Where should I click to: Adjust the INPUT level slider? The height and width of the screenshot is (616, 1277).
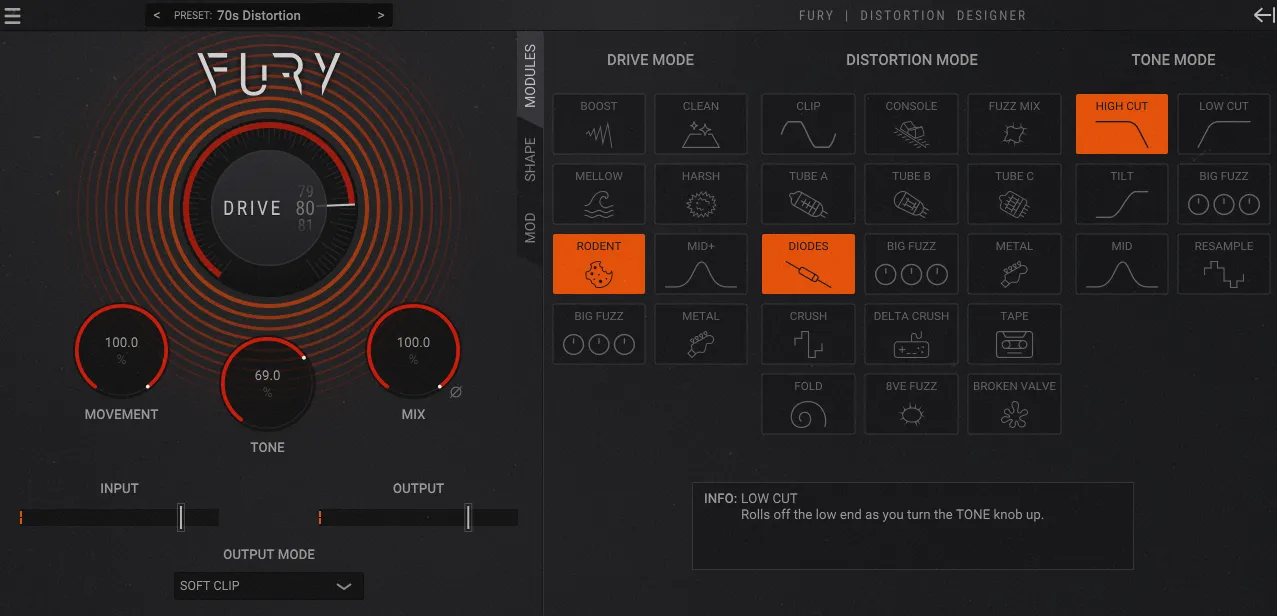coord(181,516)
